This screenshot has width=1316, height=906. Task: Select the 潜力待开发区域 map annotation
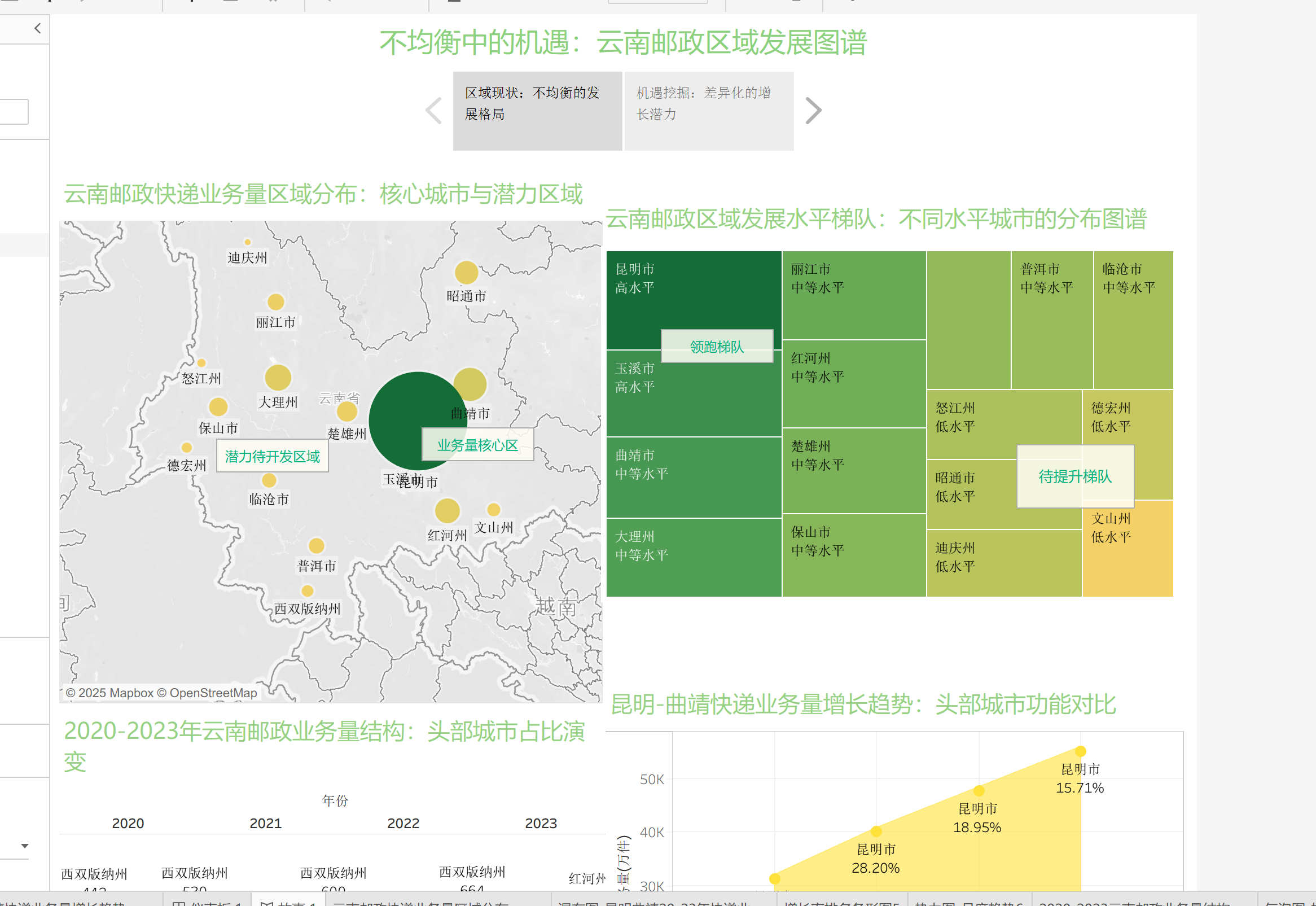coord(273,457)
